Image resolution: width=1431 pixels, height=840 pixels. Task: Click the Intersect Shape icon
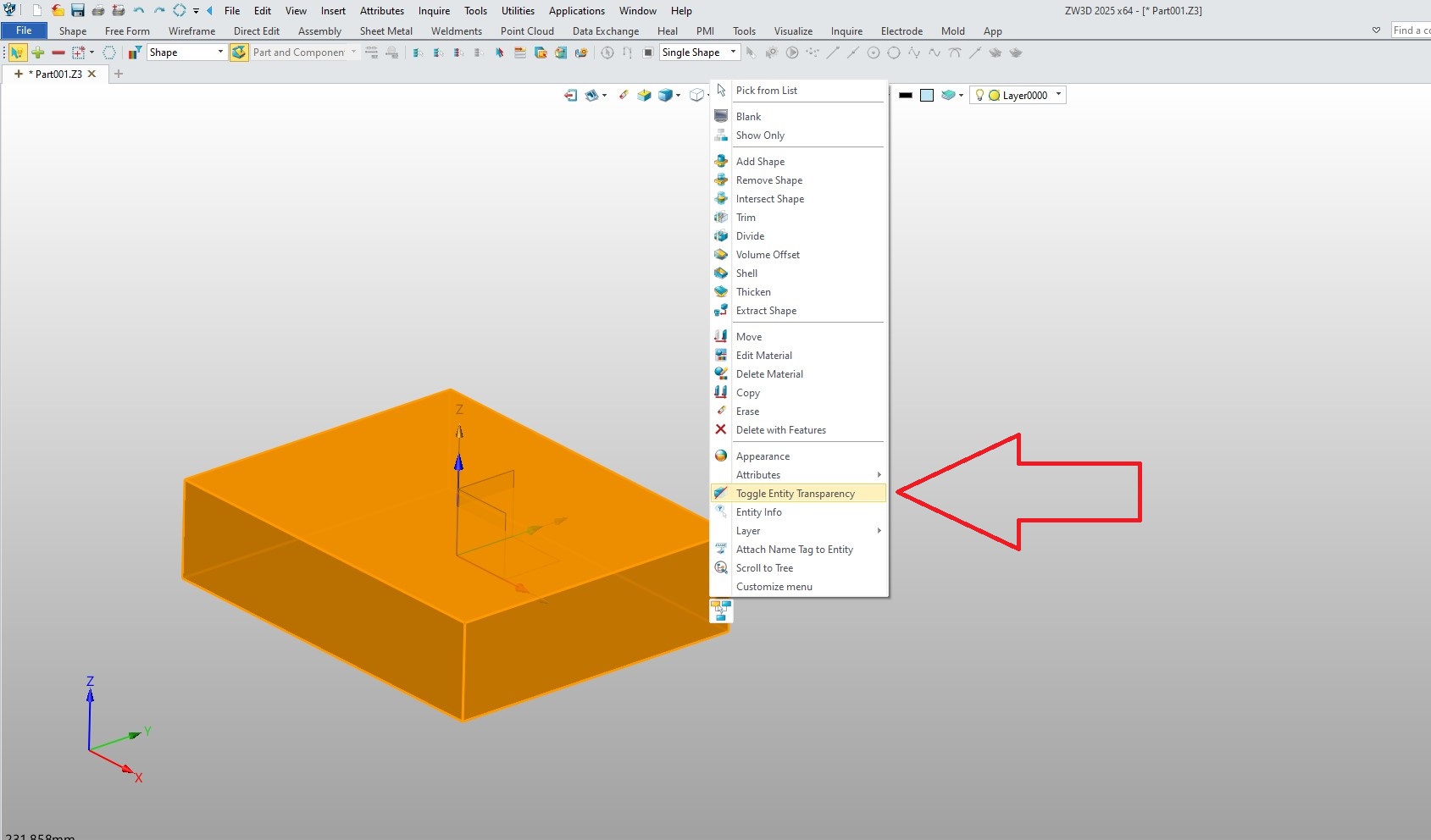pyautogui.click(x=721, y=198)
